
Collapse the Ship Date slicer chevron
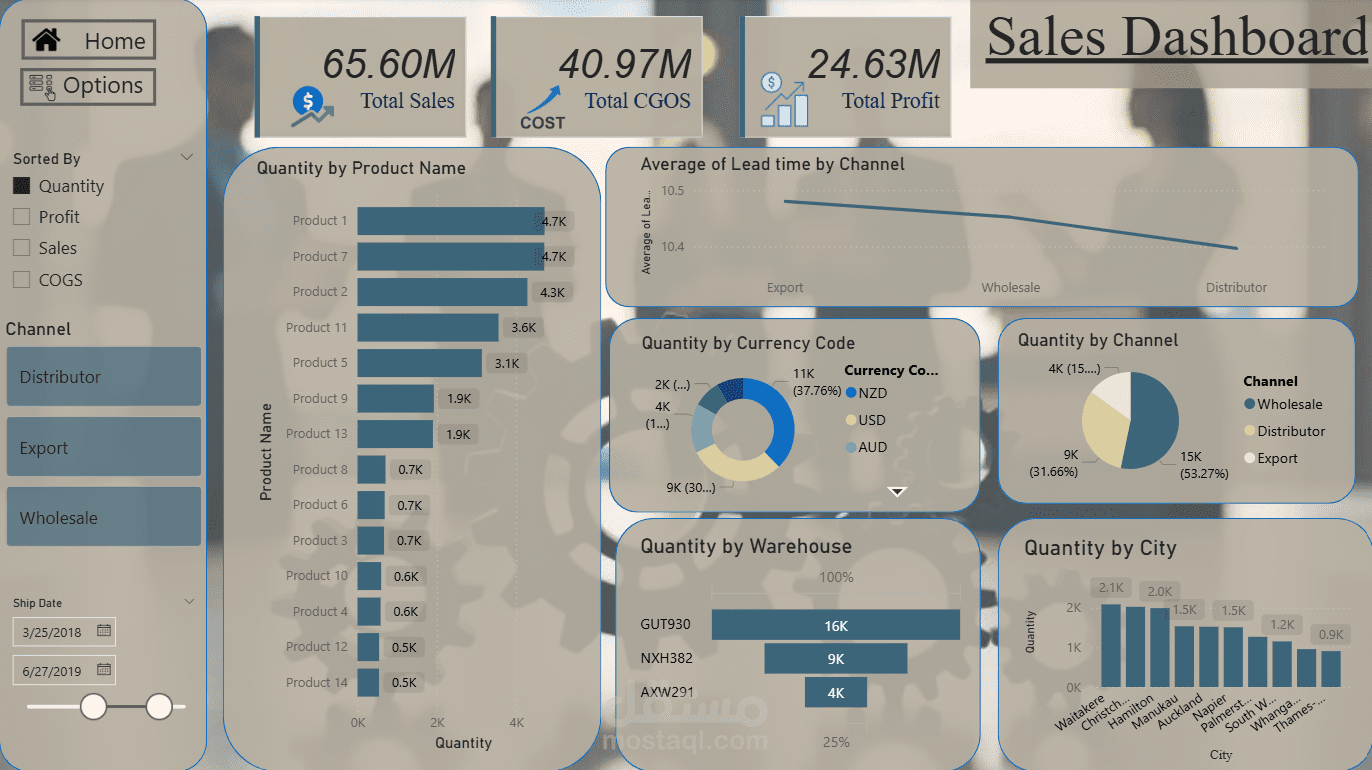click(x=189, y=600)
